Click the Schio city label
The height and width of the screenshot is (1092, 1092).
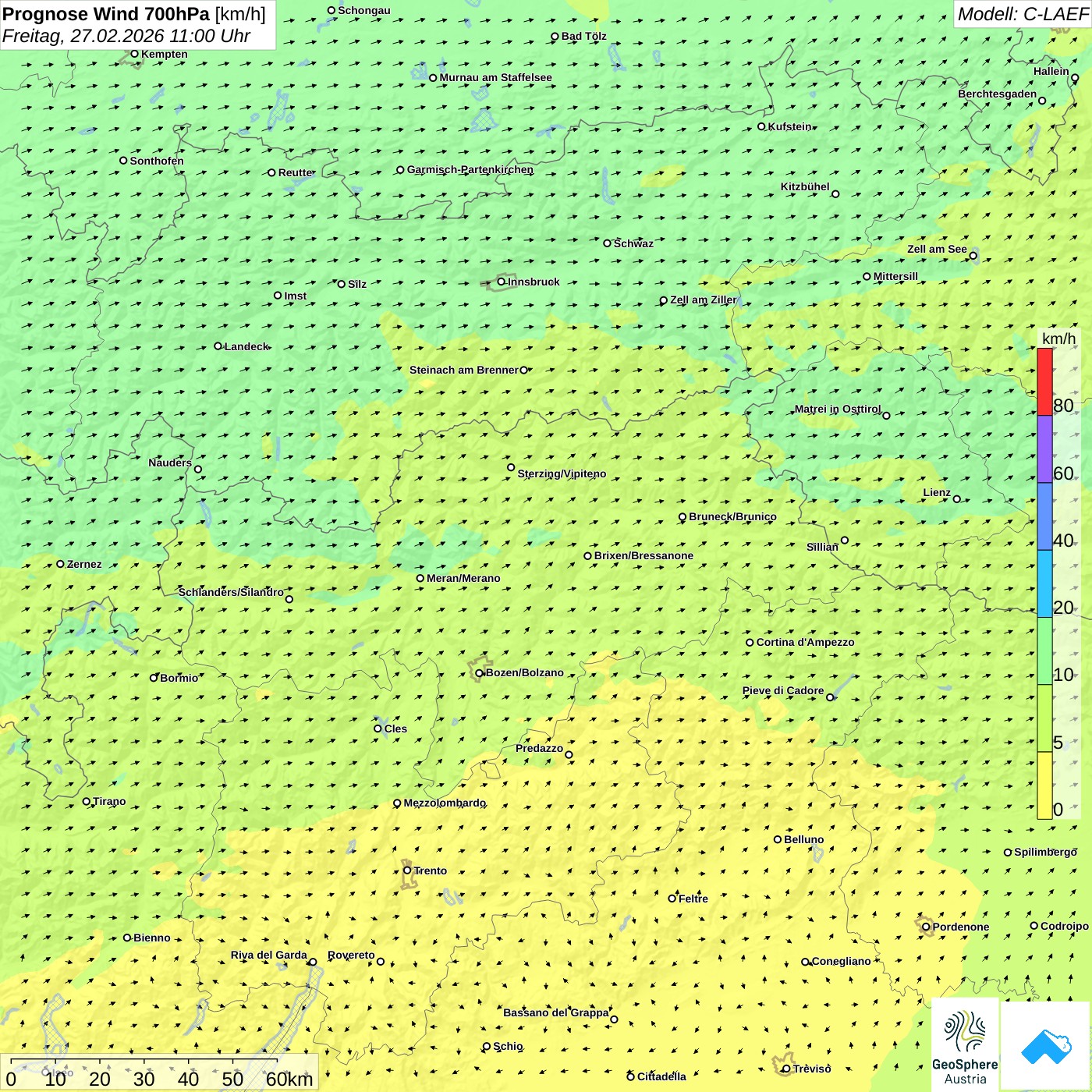pos(508,1046)
